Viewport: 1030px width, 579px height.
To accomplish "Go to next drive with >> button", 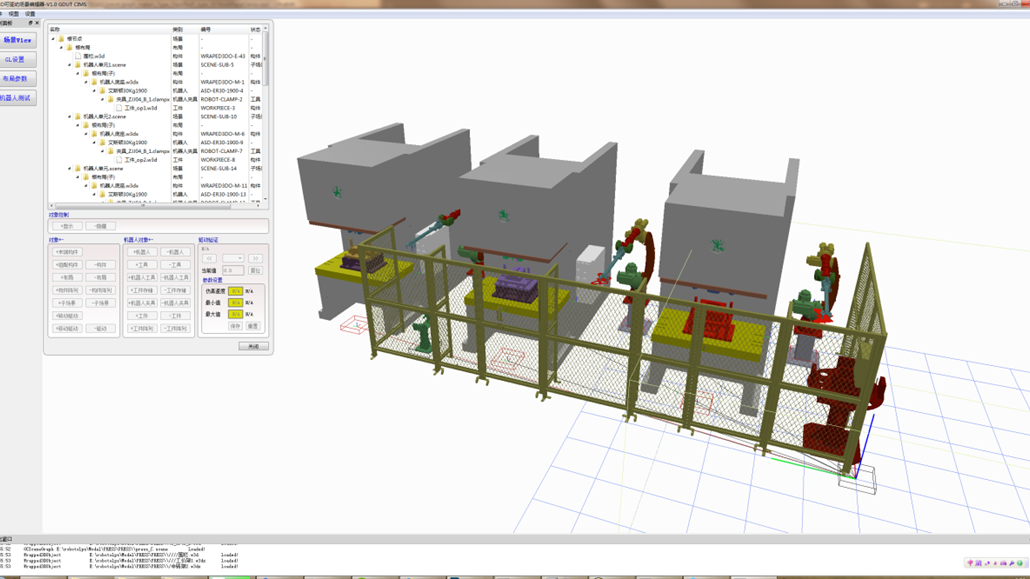I will pos(256,258).
